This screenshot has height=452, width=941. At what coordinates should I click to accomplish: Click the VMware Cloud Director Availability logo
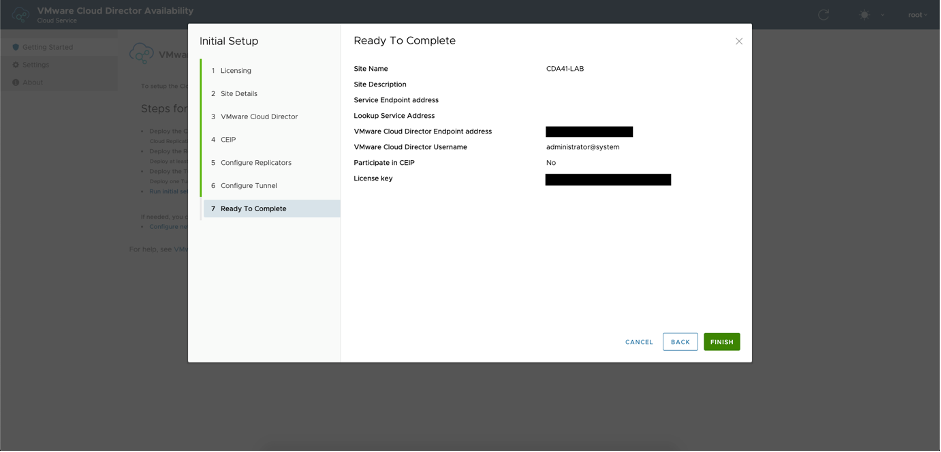(x=18, y=15)
